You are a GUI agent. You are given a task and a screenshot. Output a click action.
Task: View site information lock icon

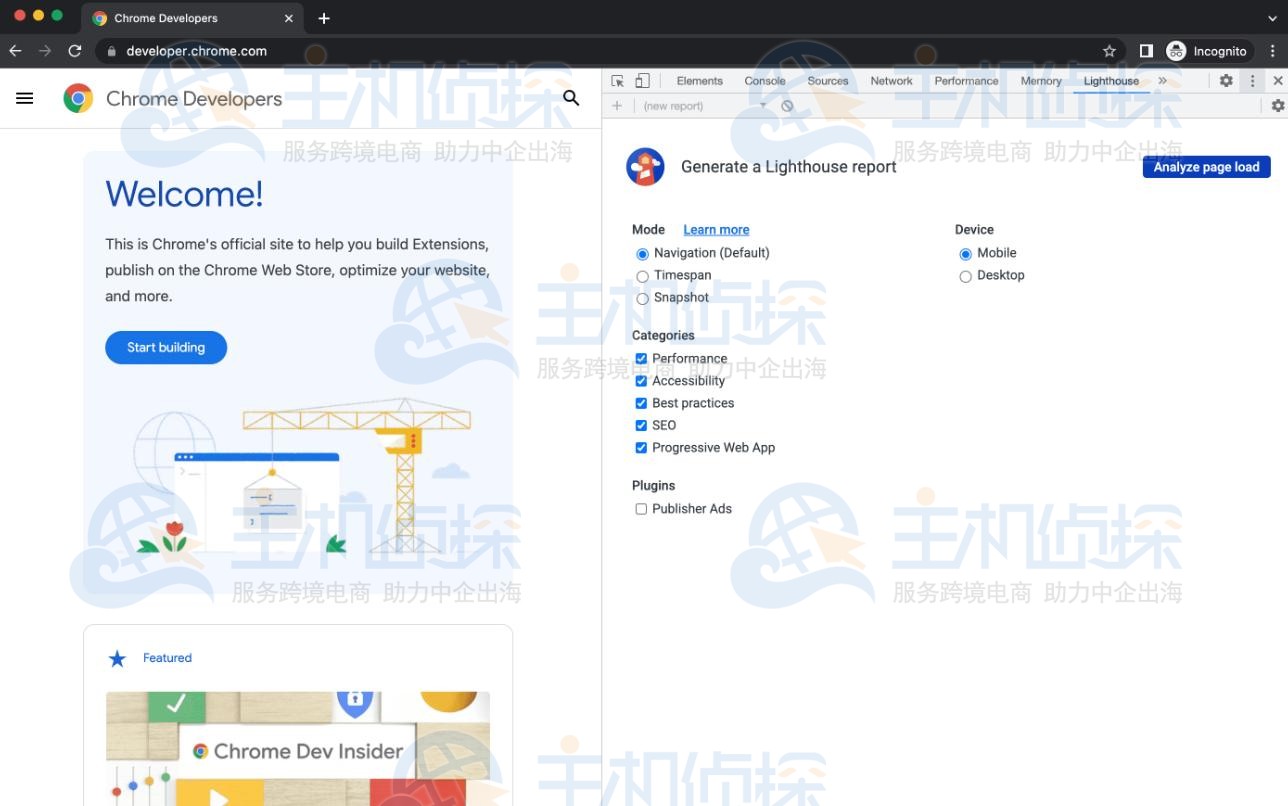[111, 51]
